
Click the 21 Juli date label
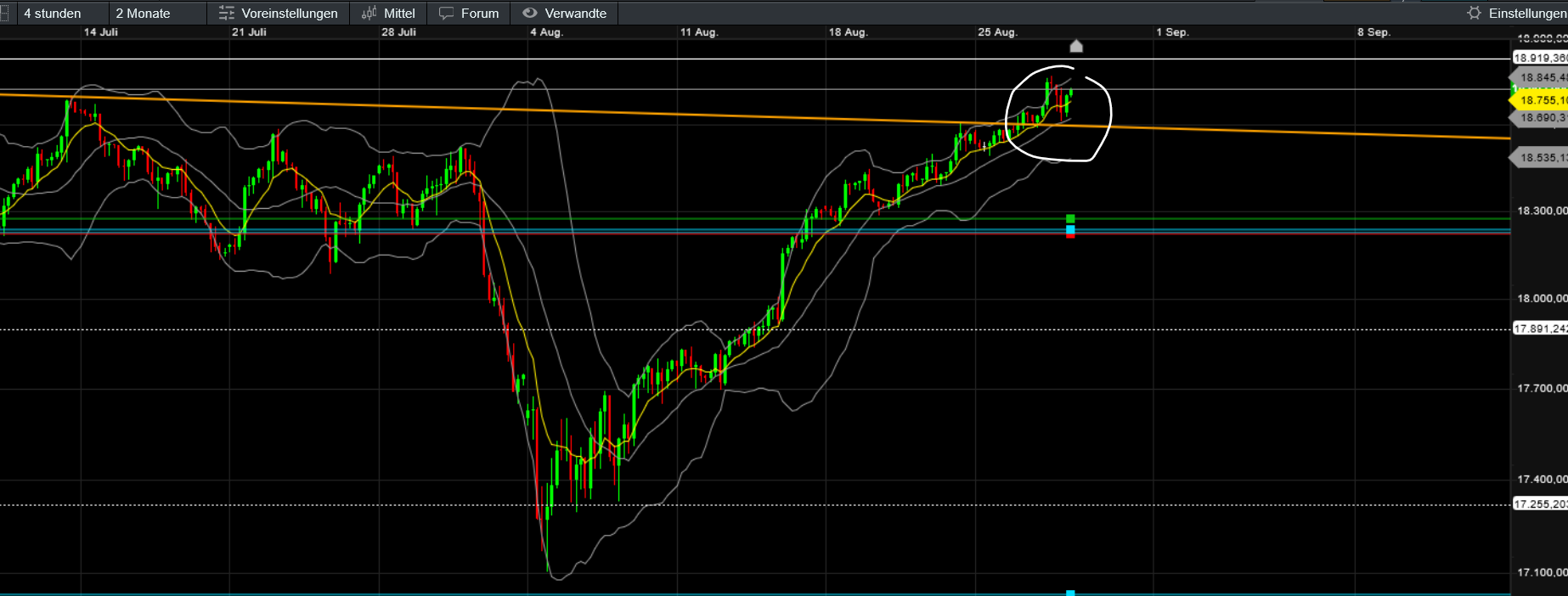tap(249, 32)
